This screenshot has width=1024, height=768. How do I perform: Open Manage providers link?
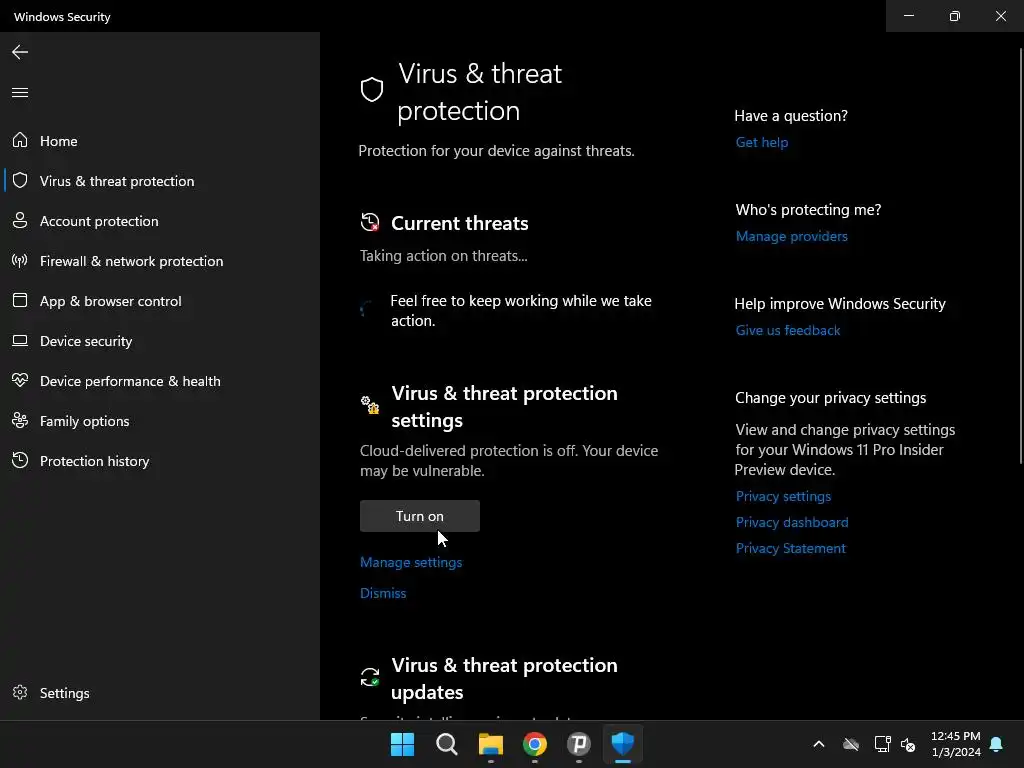coord(792,236)
